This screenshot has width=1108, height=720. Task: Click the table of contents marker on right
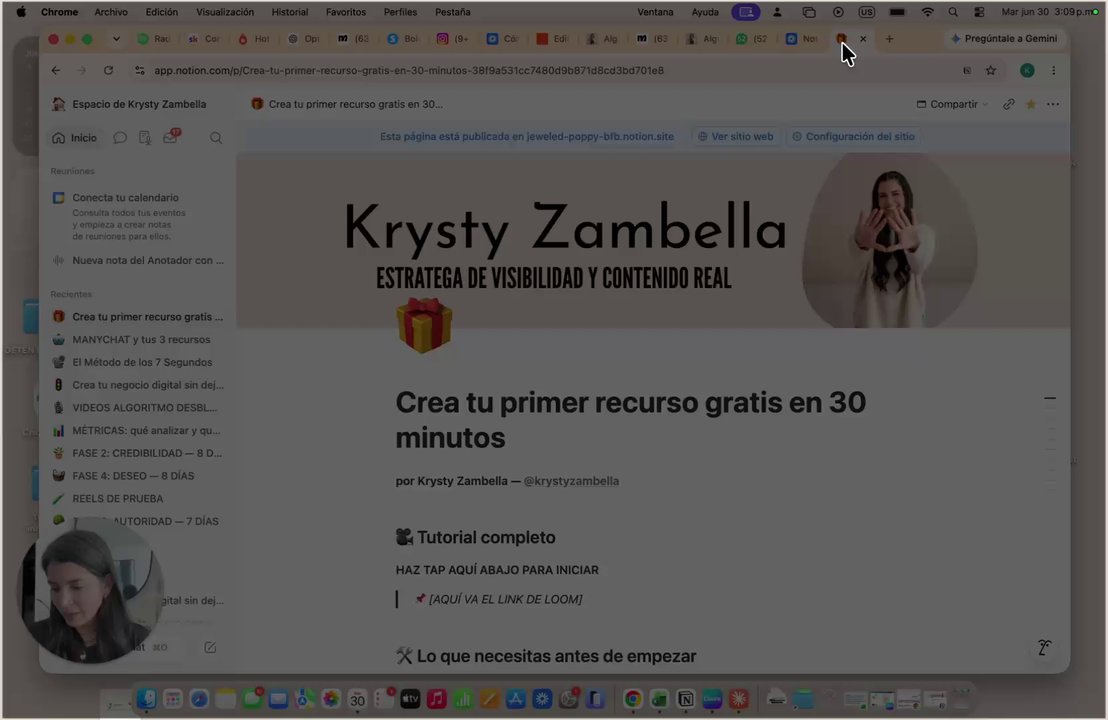(1050, 399)
